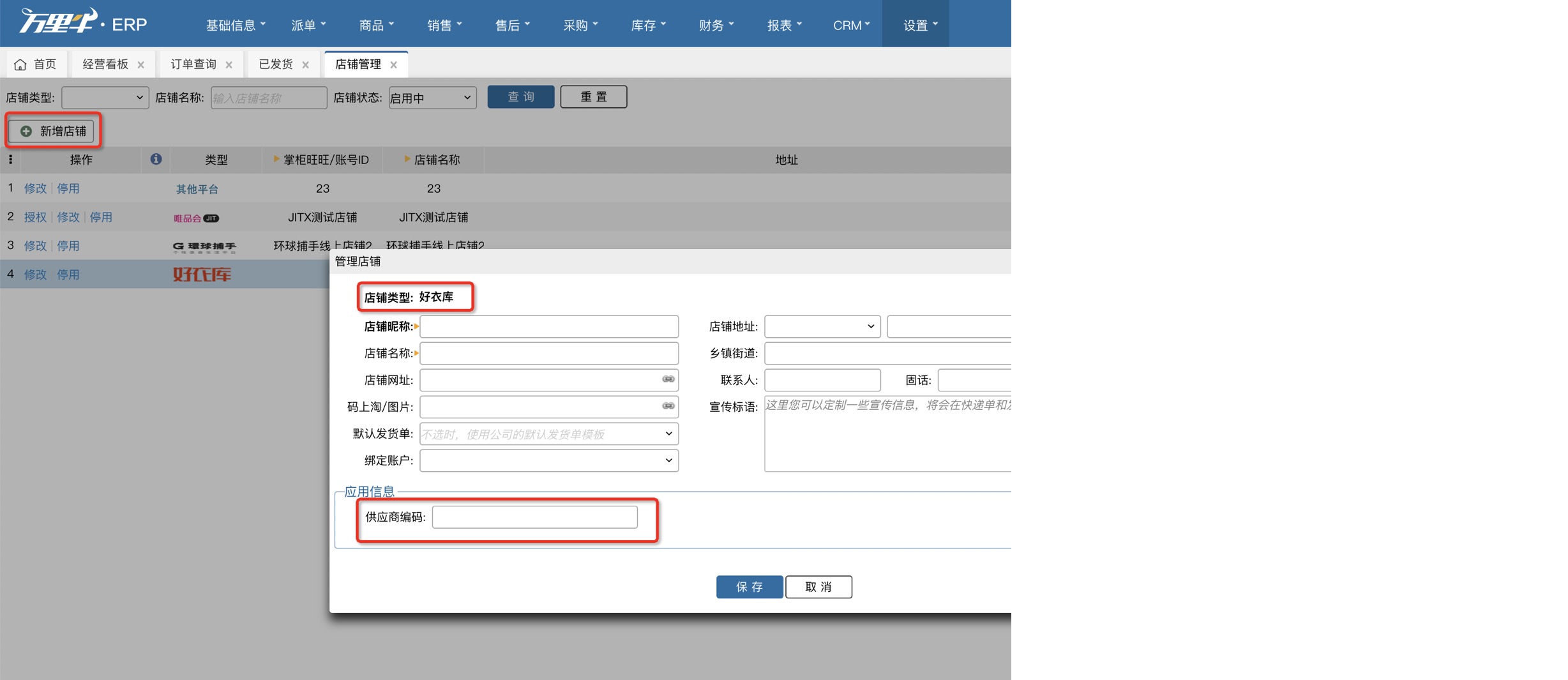Click the 查询 button

click(x=521, y=97)
